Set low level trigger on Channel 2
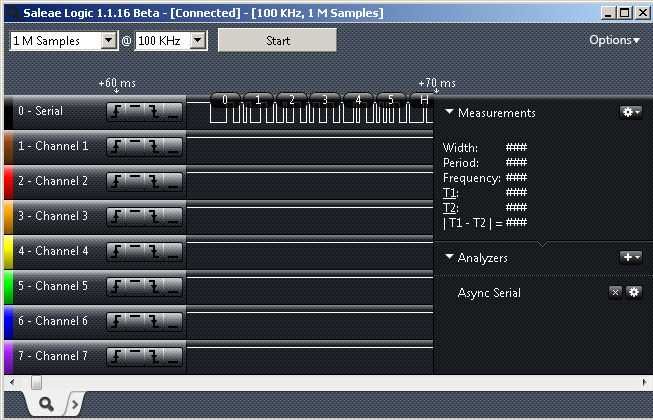The width and height of the screenshot is (653, 420). point(173,181)
